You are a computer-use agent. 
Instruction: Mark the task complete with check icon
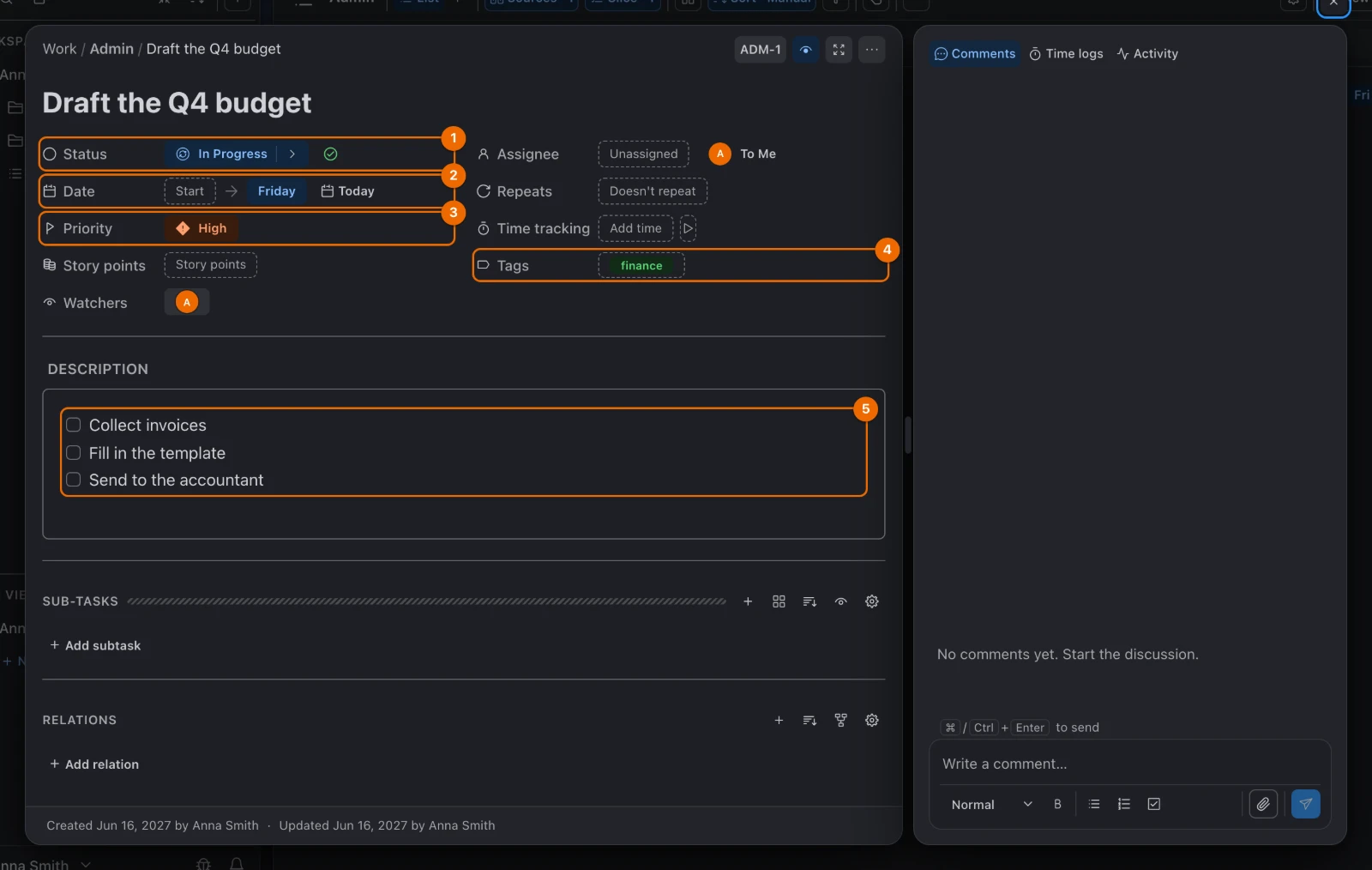point(330,154)
